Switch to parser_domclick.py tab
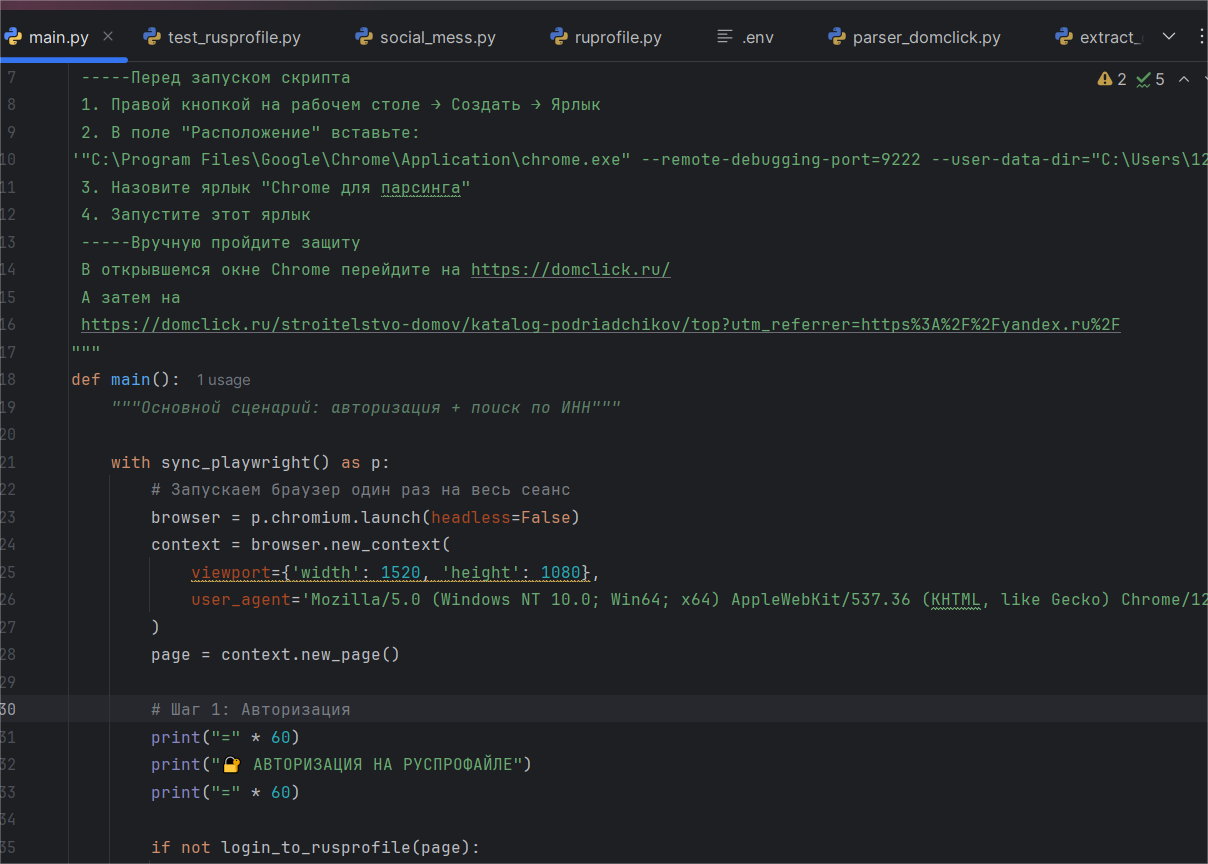The height and width of the screenshot is (864, 1208). (x=926, y=38)
